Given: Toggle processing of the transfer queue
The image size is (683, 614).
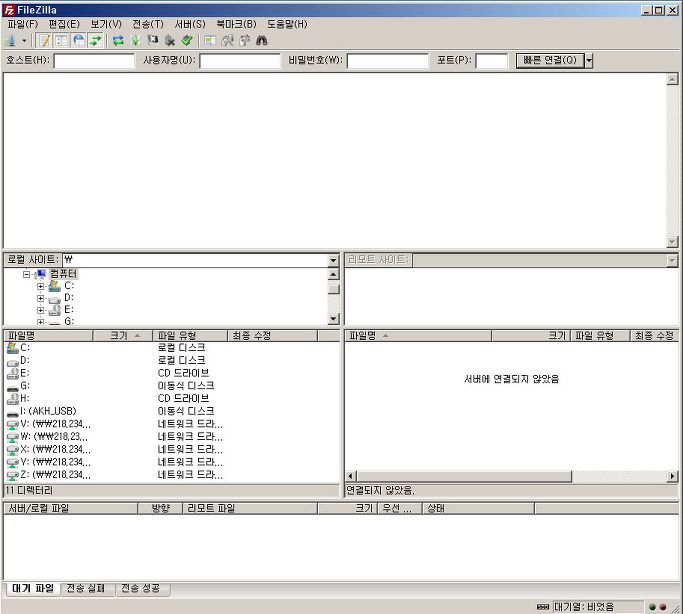Looking at the screenshot, I should coord(135,40).
